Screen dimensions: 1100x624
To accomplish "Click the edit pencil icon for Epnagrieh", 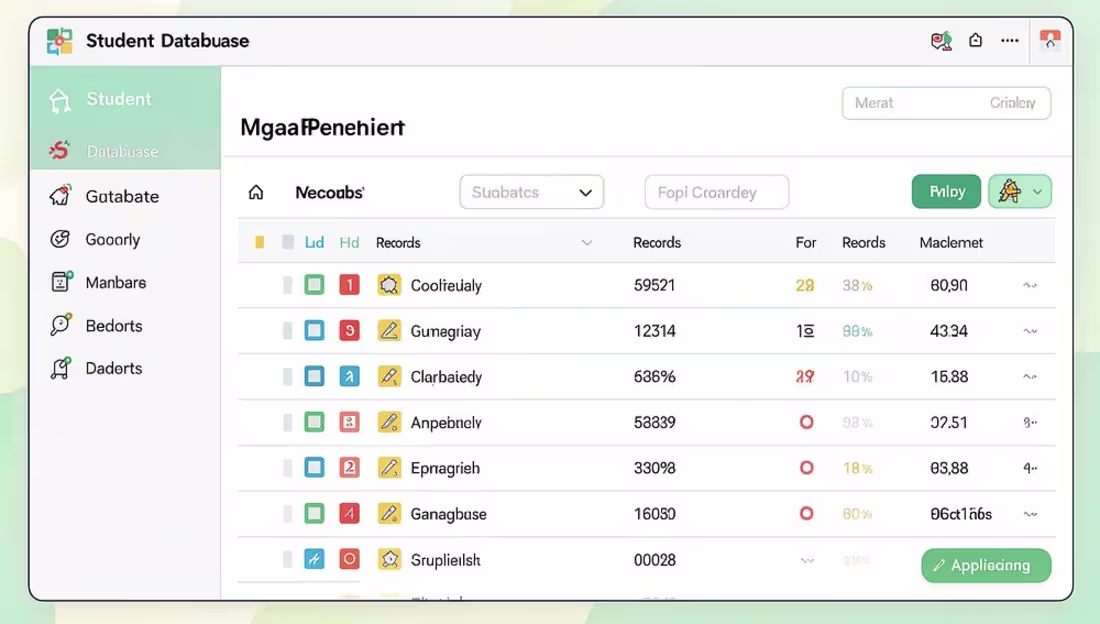I will pos(389,467).
